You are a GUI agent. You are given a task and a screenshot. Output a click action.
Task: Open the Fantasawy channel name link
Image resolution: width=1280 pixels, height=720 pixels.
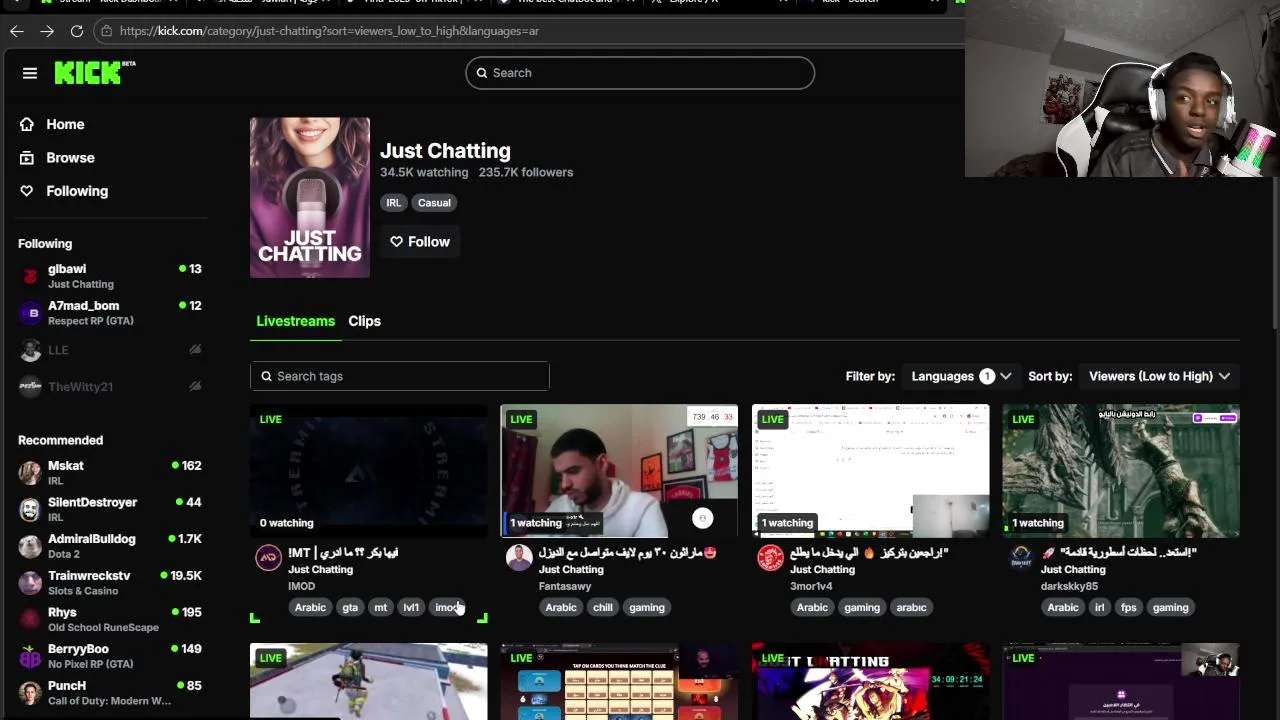point(565,586)
